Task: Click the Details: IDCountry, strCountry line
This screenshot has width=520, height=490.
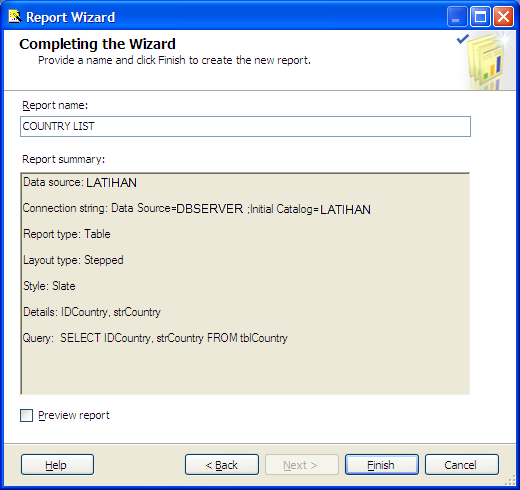Action: click(x=92, y=312)
